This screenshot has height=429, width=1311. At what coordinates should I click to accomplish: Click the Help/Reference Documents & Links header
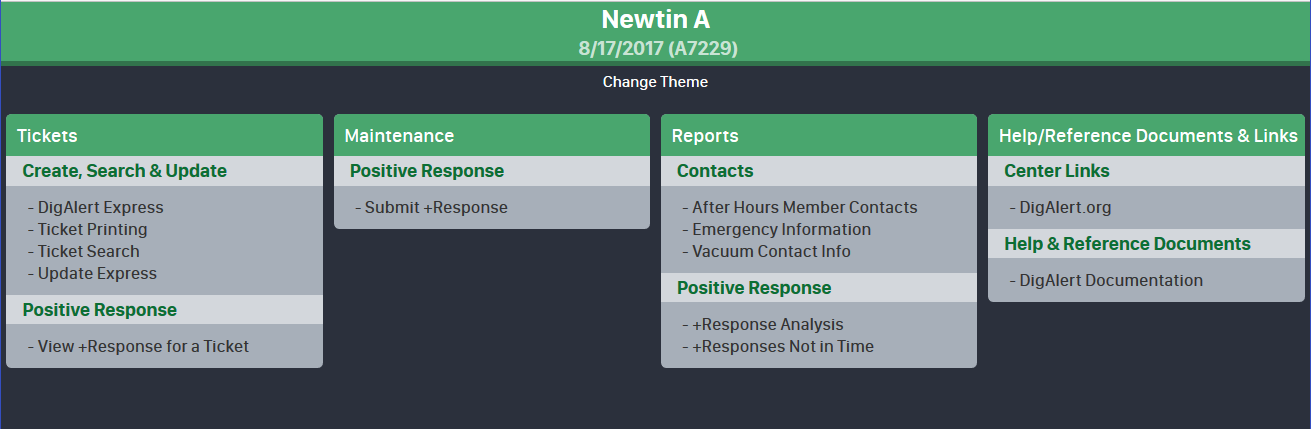[1150, 136]
